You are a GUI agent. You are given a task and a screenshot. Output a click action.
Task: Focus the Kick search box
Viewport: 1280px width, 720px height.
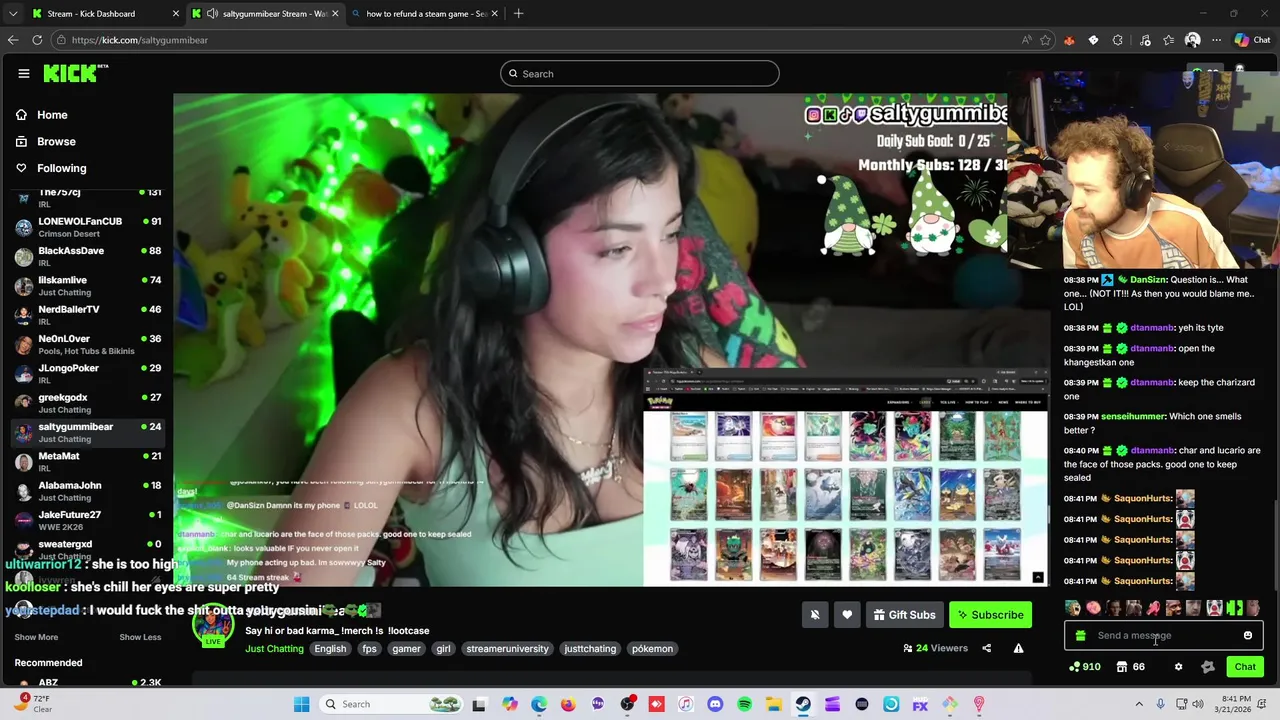coord(640,73)
